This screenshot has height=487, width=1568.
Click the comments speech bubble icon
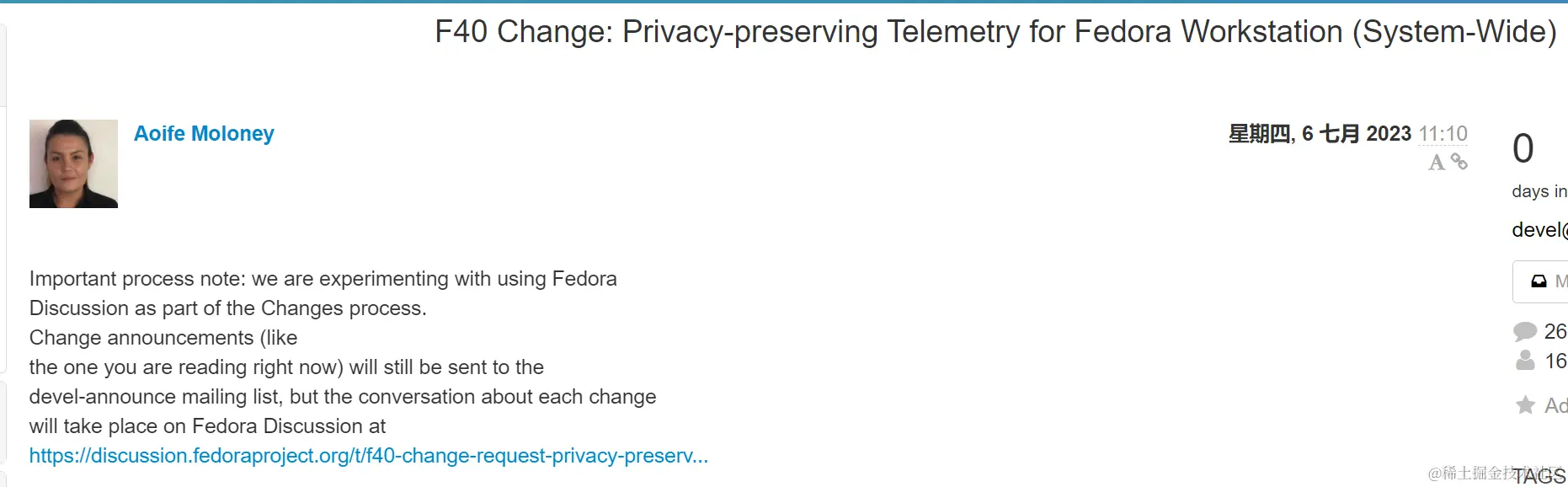(x=1525, y=331)
